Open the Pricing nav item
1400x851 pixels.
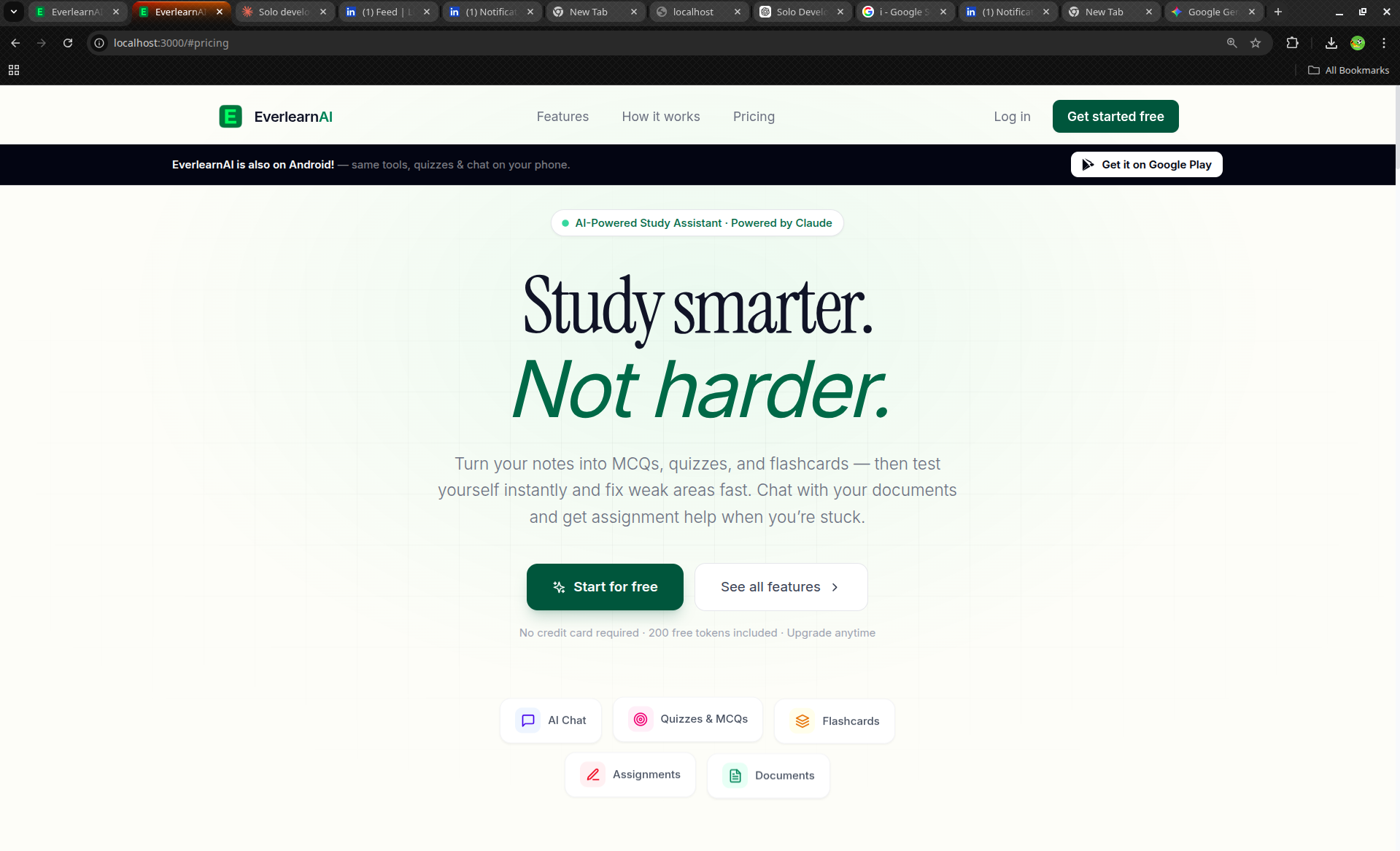coord(754,117)
